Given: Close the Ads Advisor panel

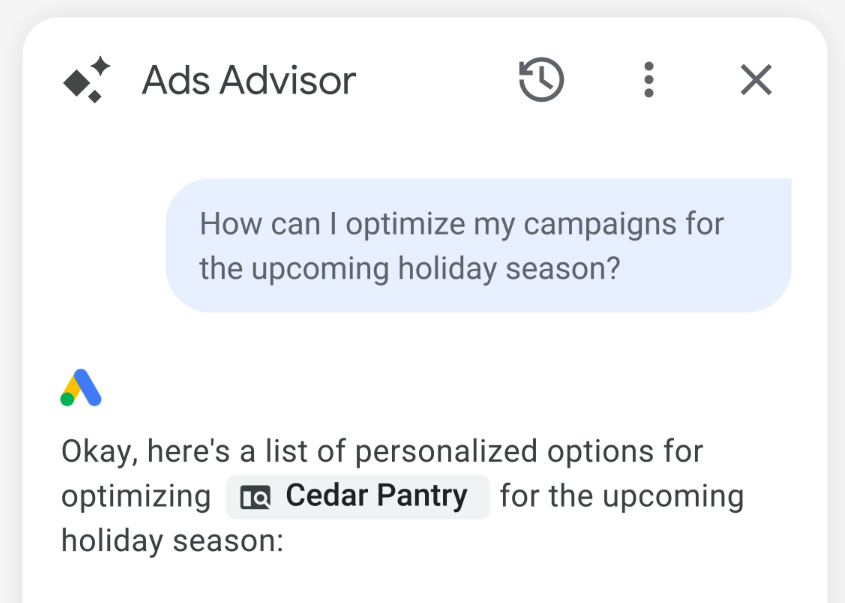Looking at the screenshot, I should click(x=756, y=79).
